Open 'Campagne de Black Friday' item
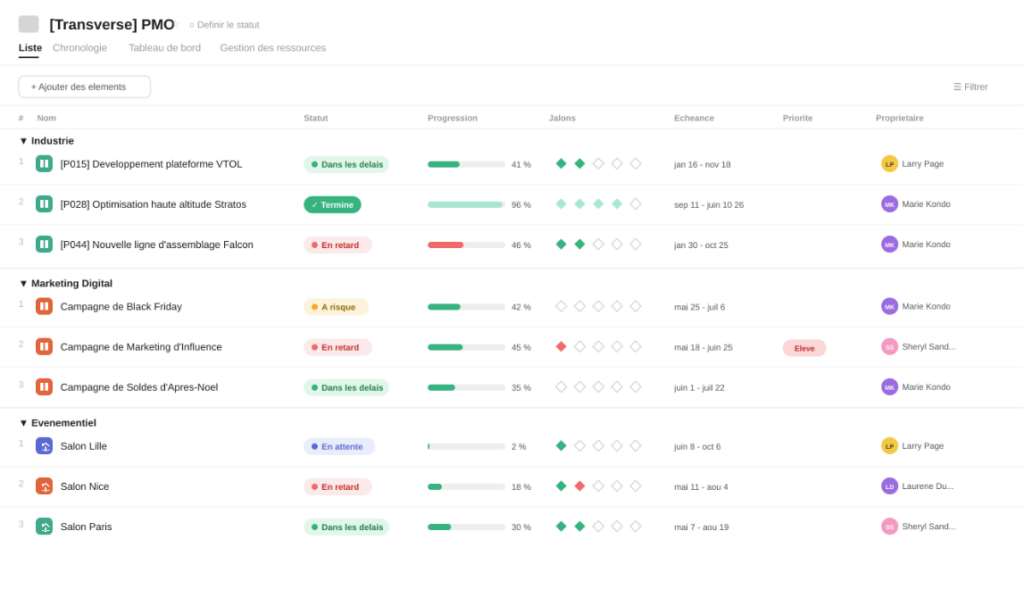This screenshot has width=1024, height=589. (121, 306)
